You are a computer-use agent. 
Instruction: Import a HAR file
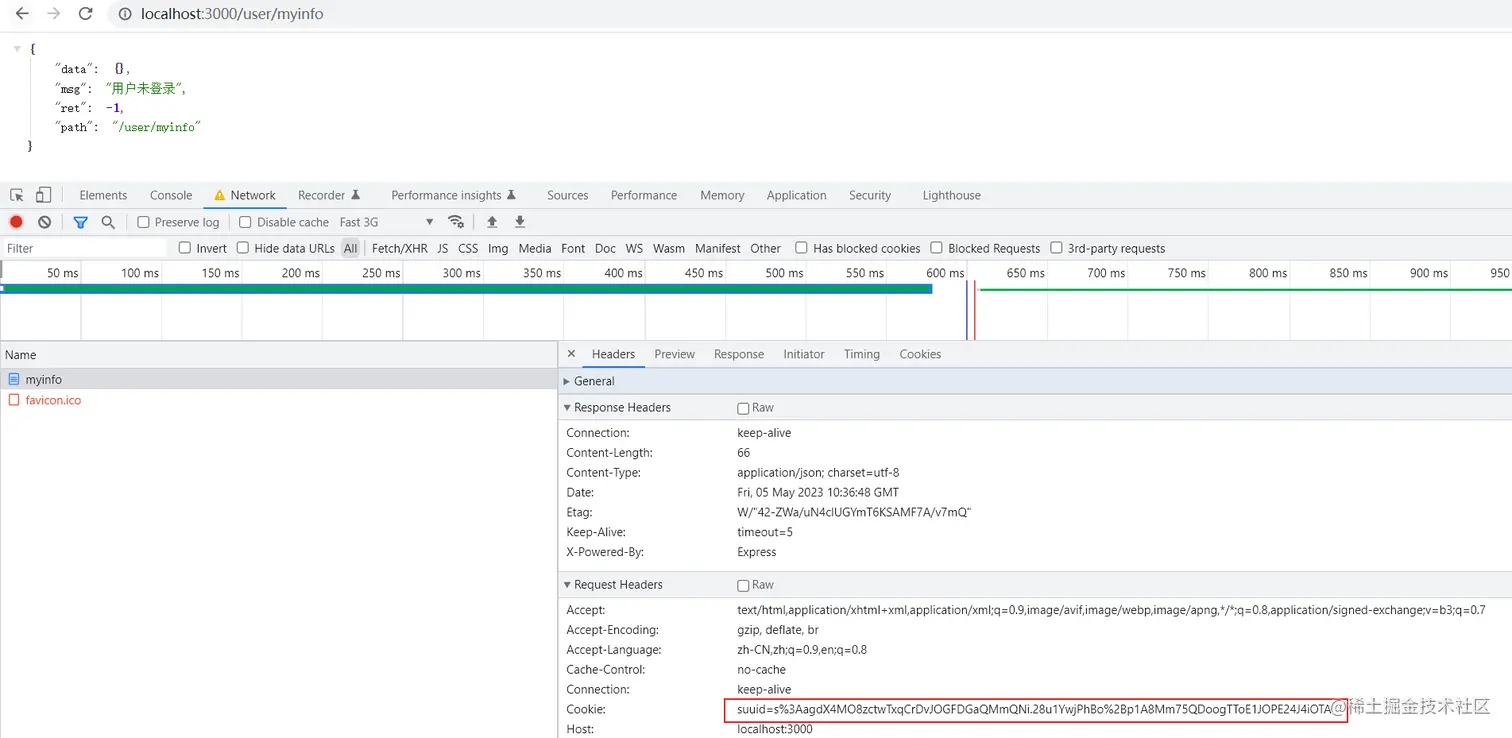coord(492,222)
